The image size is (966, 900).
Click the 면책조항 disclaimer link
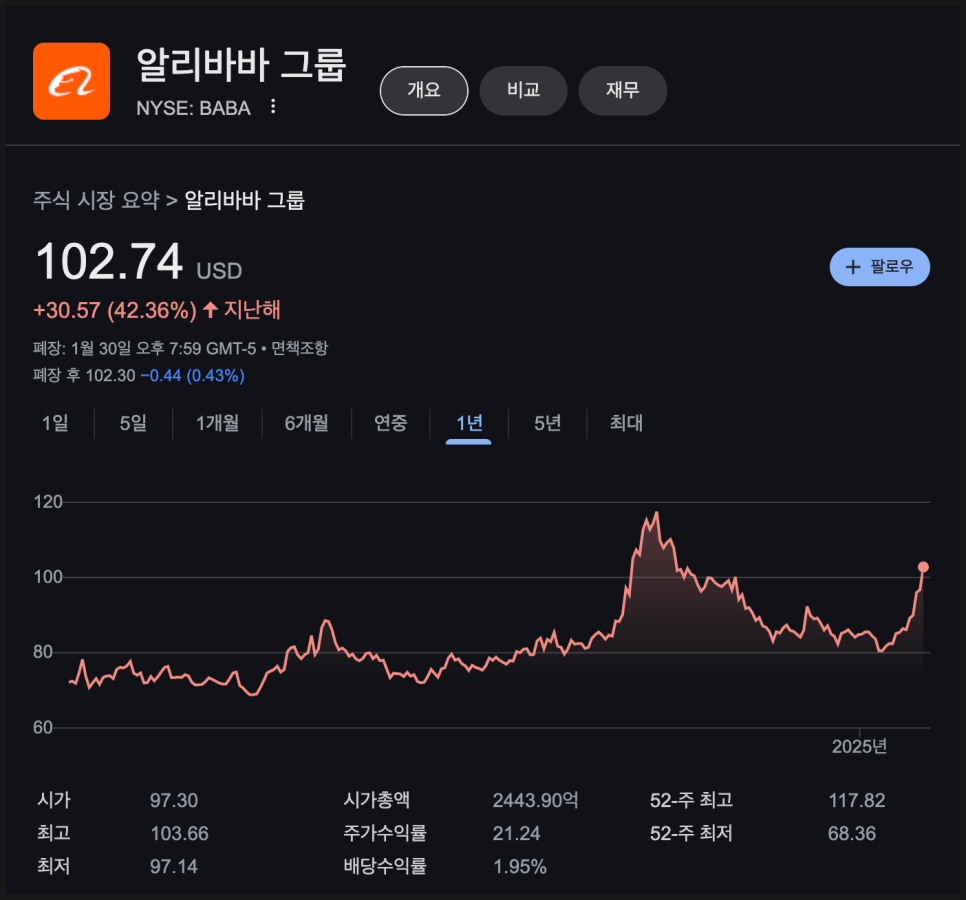(300, 348)
